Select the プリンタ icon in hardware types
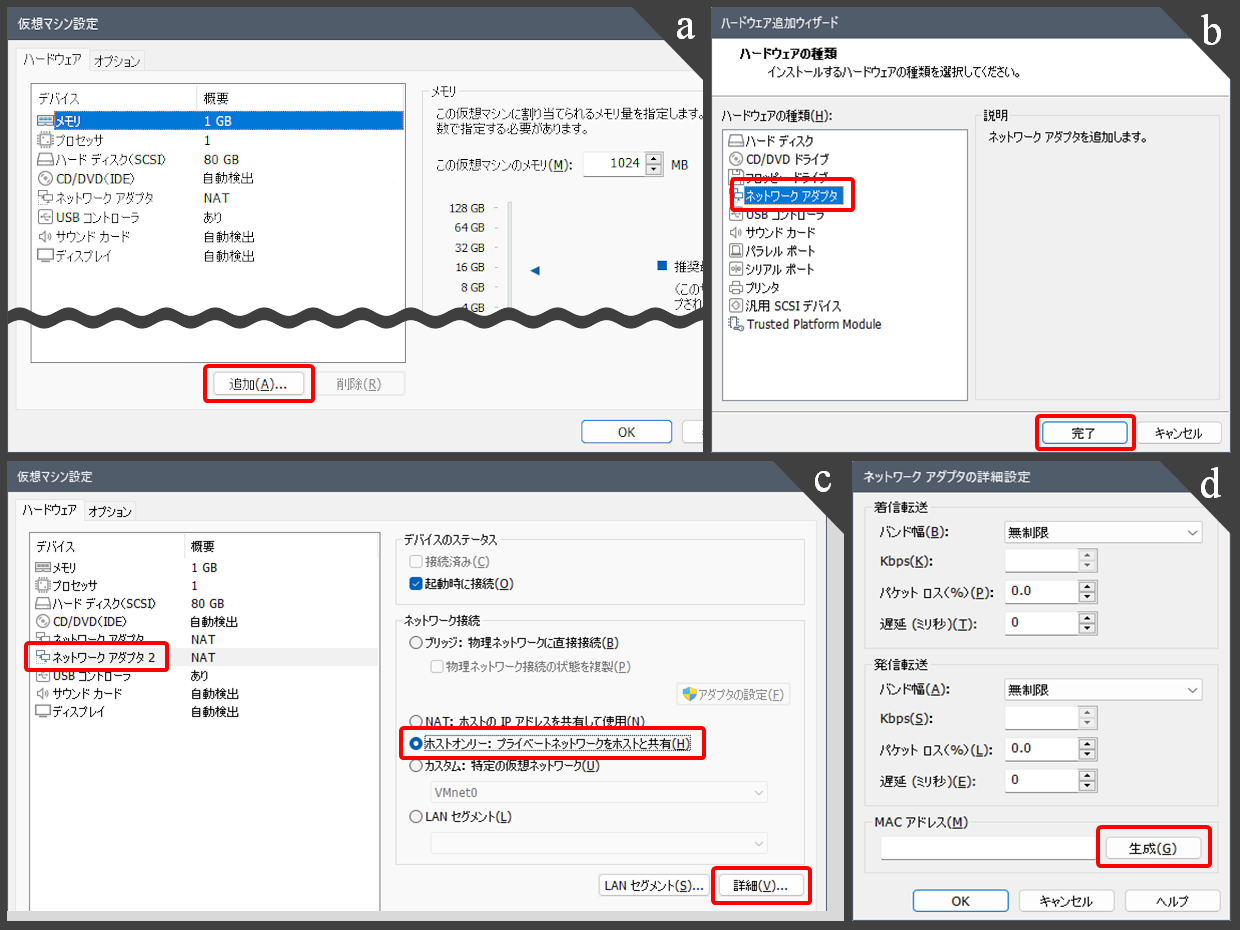The width and height of the screenshot is (1240, 930). (736, 287)
